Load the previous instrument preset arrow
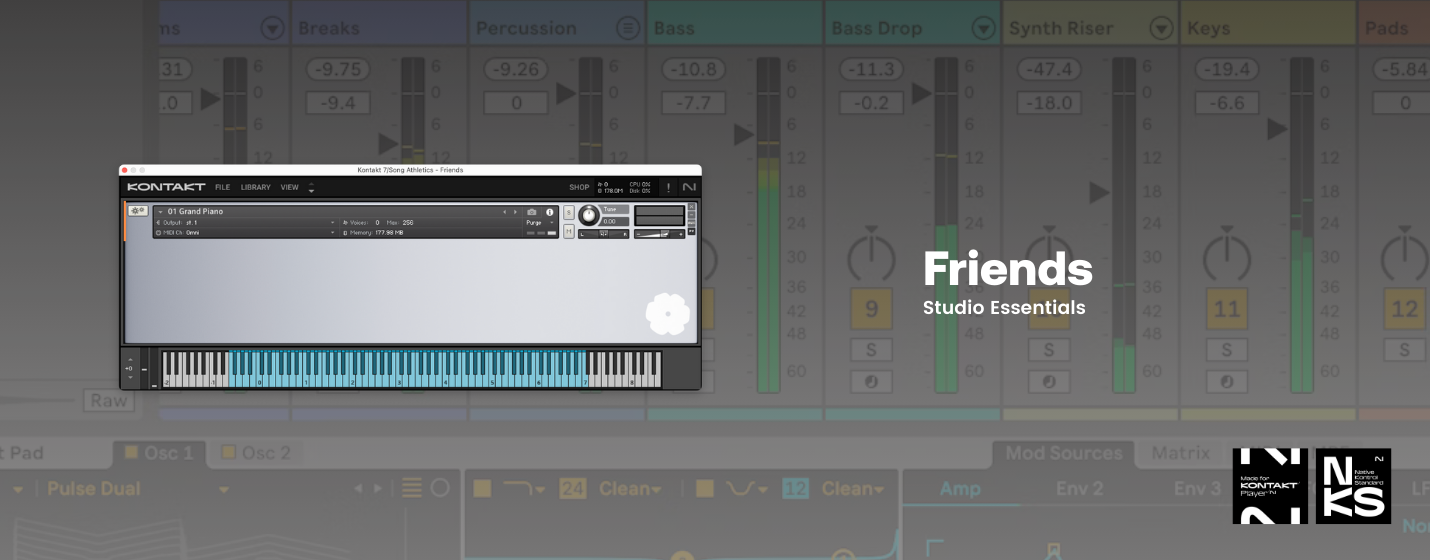 tap(505, 212)
